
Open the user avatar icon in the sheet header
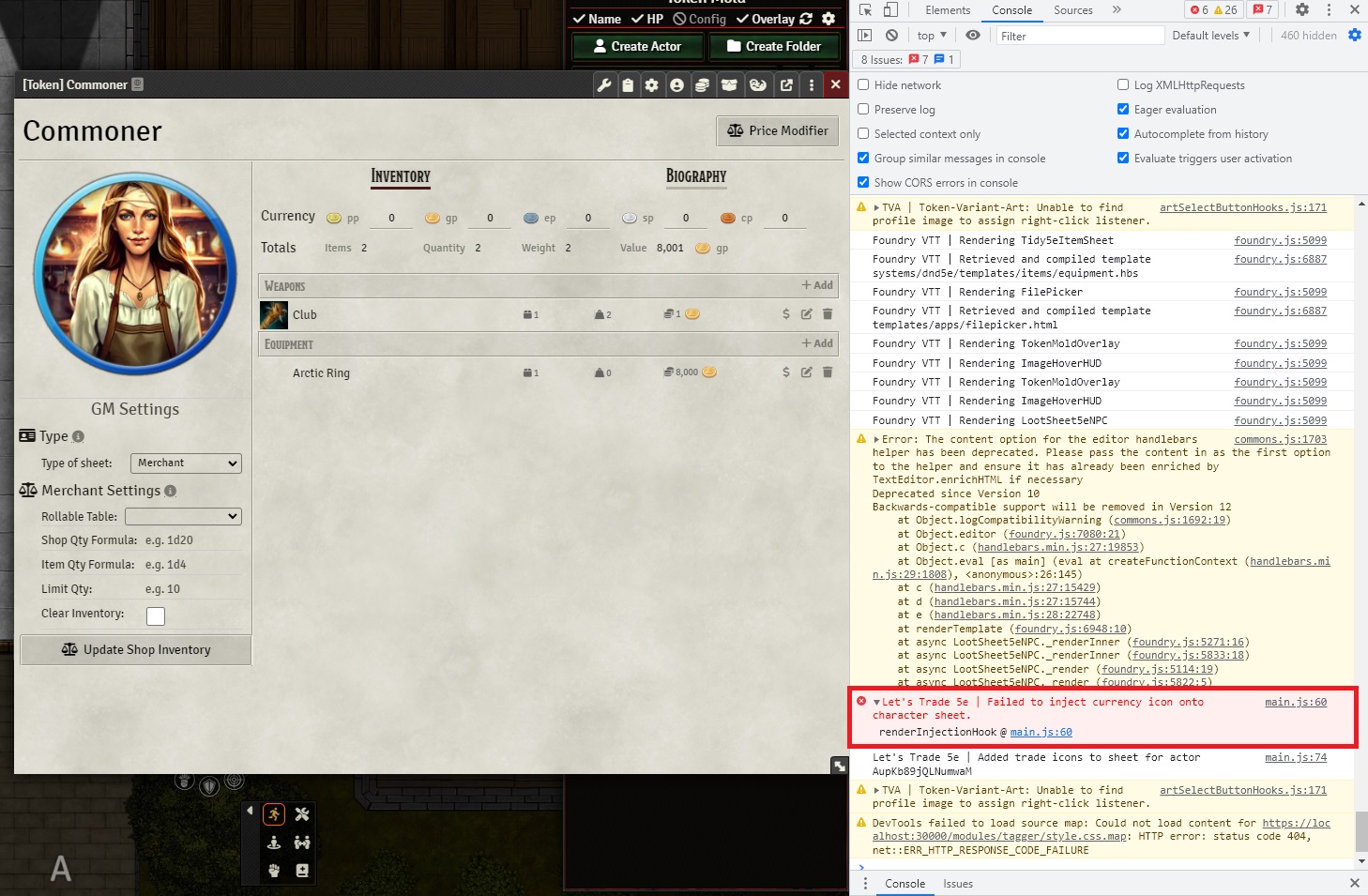click(x=677, y=84)
